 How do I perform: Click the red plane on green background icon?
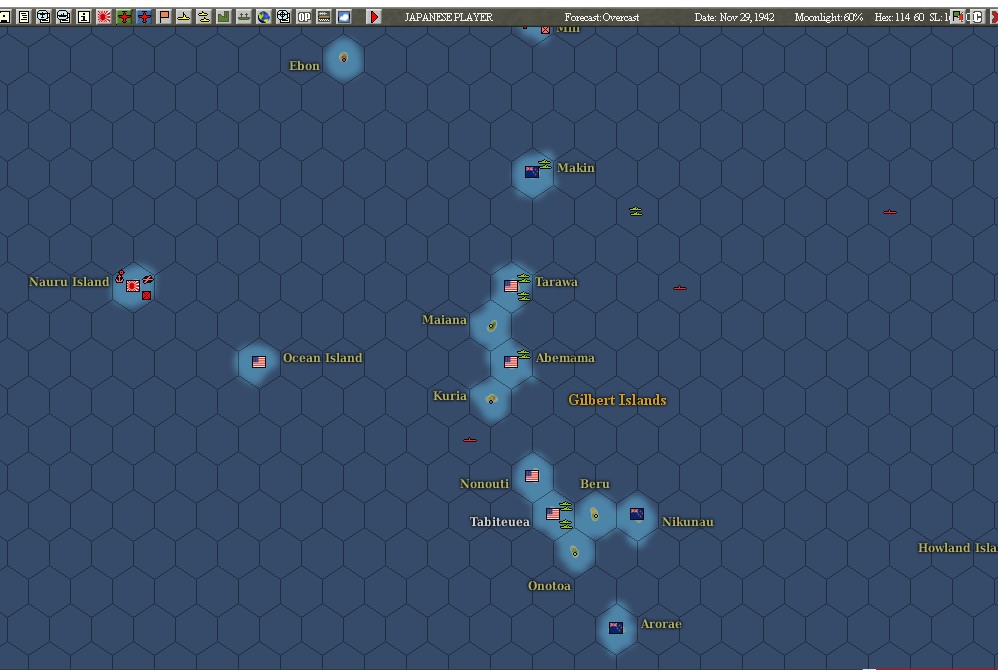[124, 17]
